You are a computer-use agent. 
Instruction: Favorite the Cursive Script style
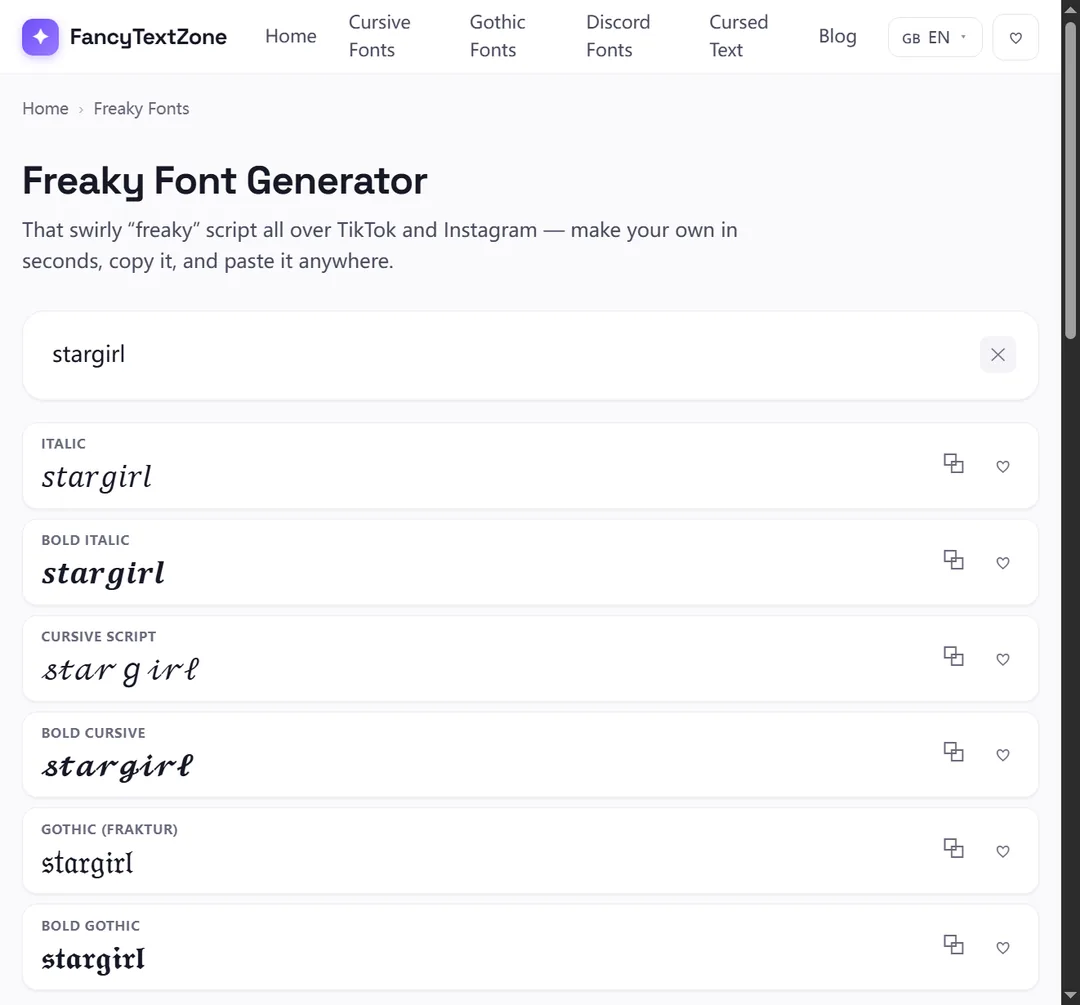click(x=1003, y=659)
